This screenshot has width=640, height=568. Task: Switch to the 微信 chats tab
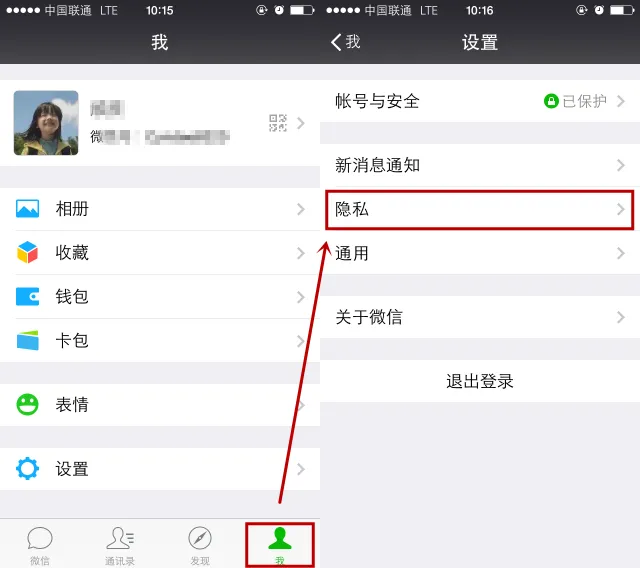click(40, 546)
